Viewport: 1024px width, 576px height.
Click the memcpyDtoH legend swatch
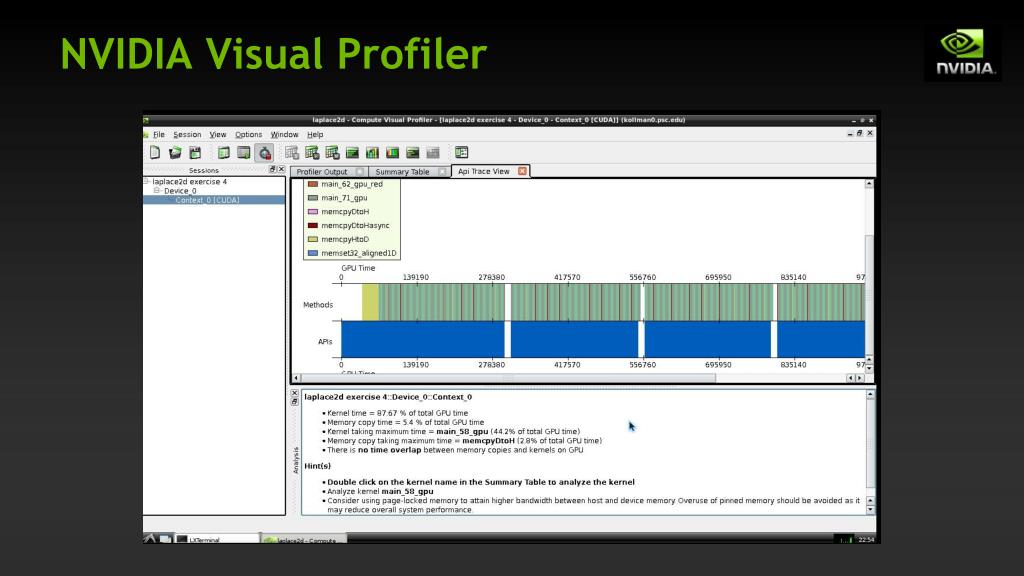(313, 212)
